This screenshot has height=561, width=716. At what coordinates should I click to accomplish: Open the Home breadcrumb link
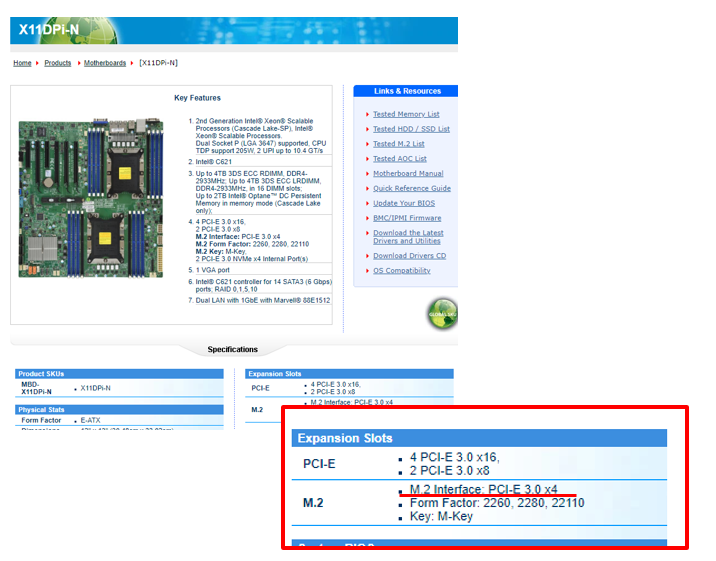click(22, 63)
